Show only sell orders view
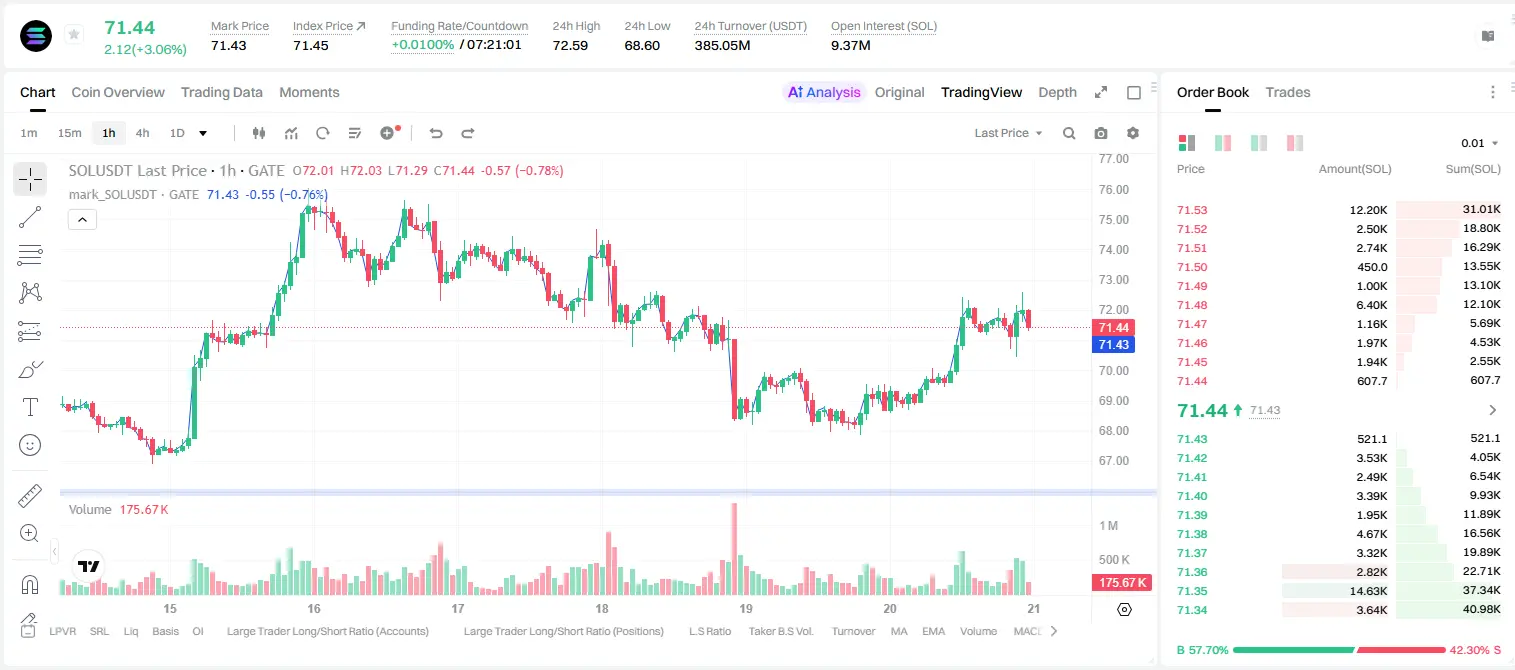1515x670 pixels. pyautogui.click(x=1295, y=143)
